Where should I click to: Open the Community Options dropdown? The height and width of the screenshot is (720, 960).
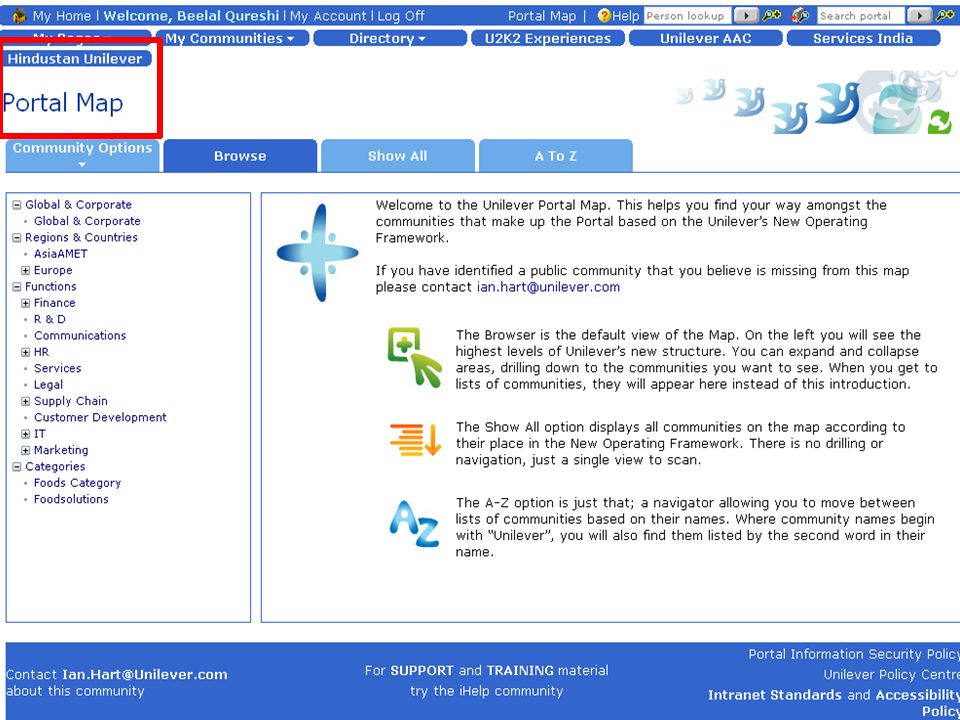83,156
